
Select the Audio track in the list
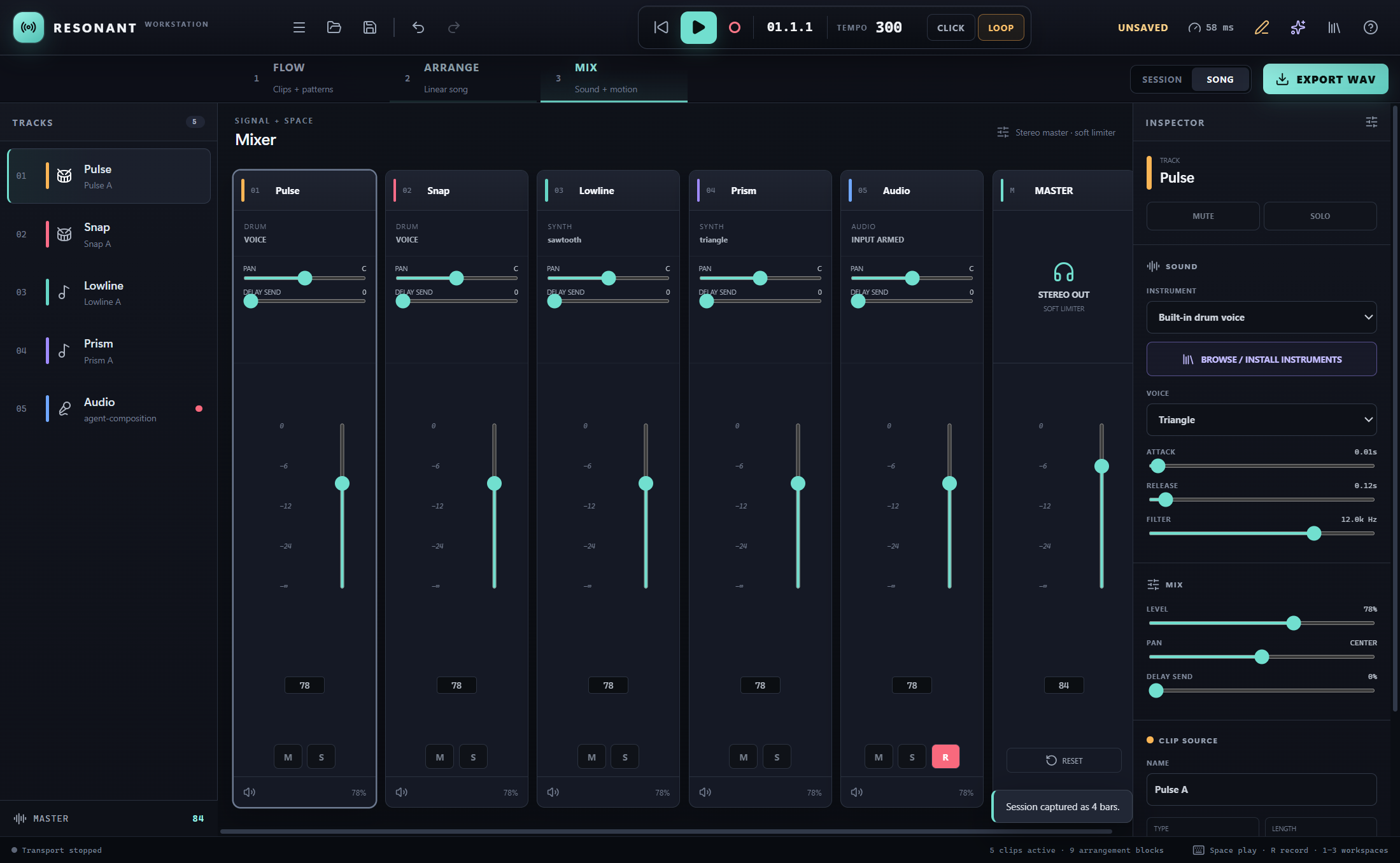click(x=109, y=409)
